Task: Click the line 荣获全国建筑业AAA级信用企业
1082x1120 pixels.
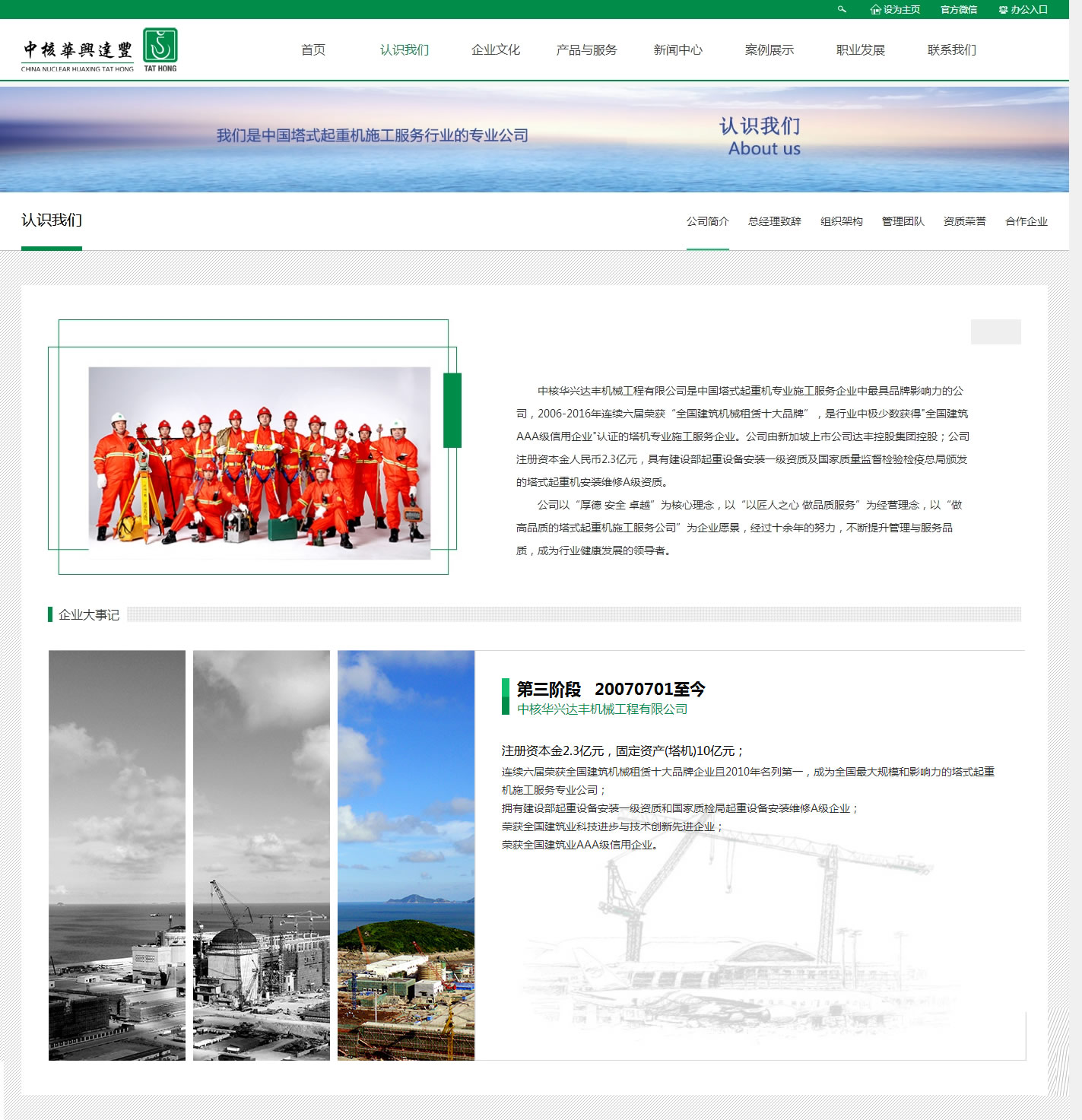Action: pos(580,845)
